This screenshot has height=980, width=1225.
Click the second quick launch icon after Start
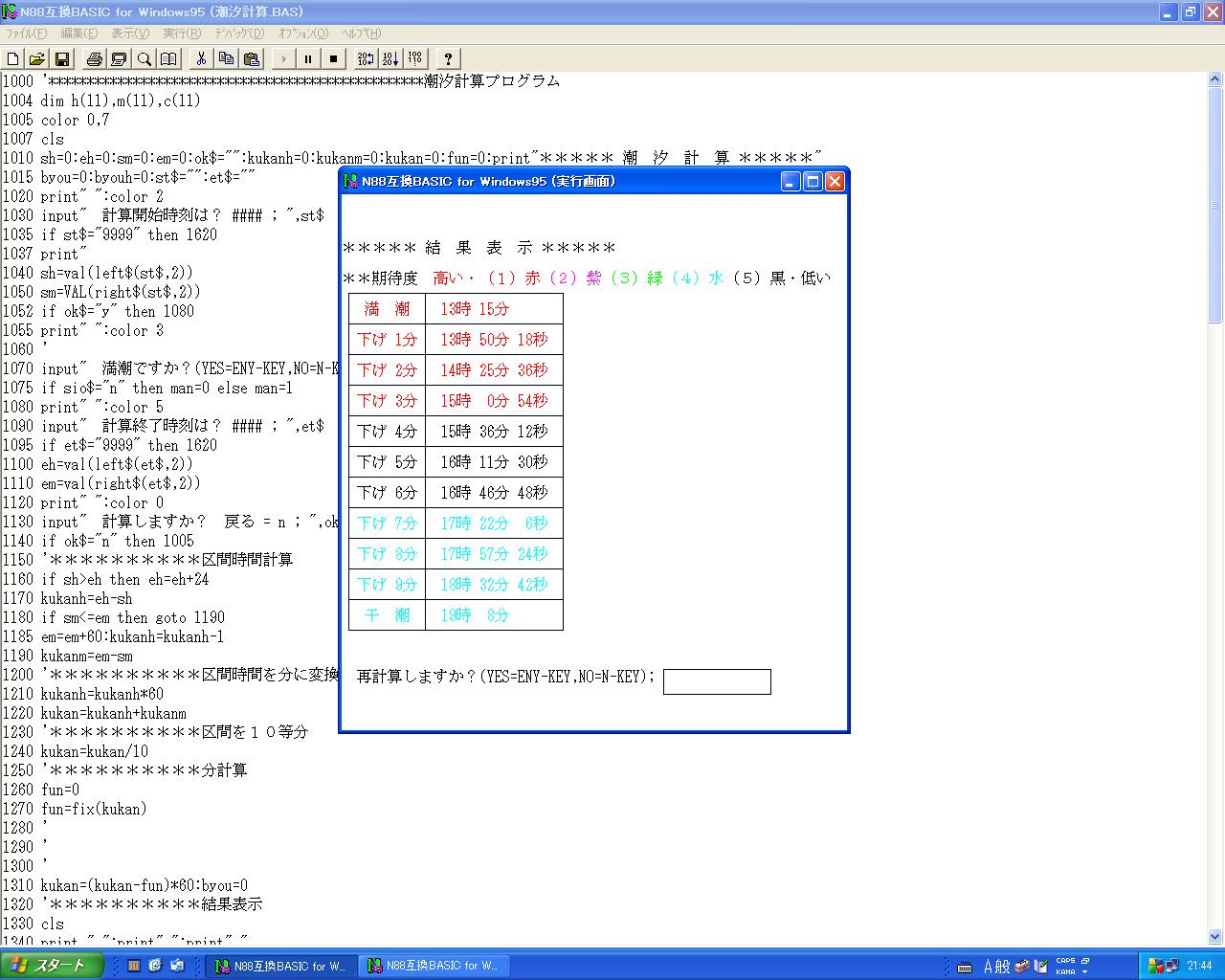154,967
